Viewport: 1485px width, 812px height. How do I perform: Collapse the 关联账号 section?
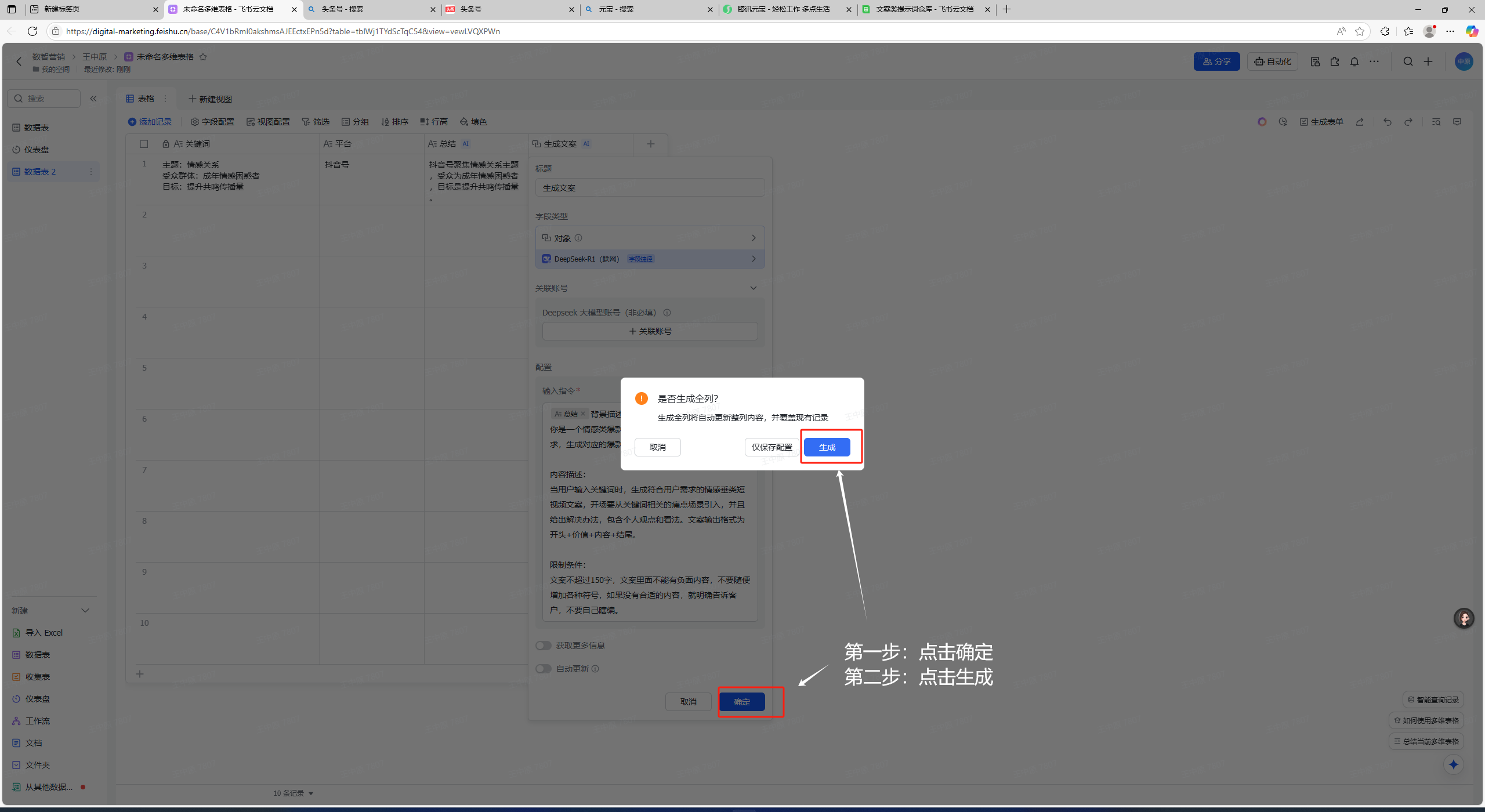(753, 288)
